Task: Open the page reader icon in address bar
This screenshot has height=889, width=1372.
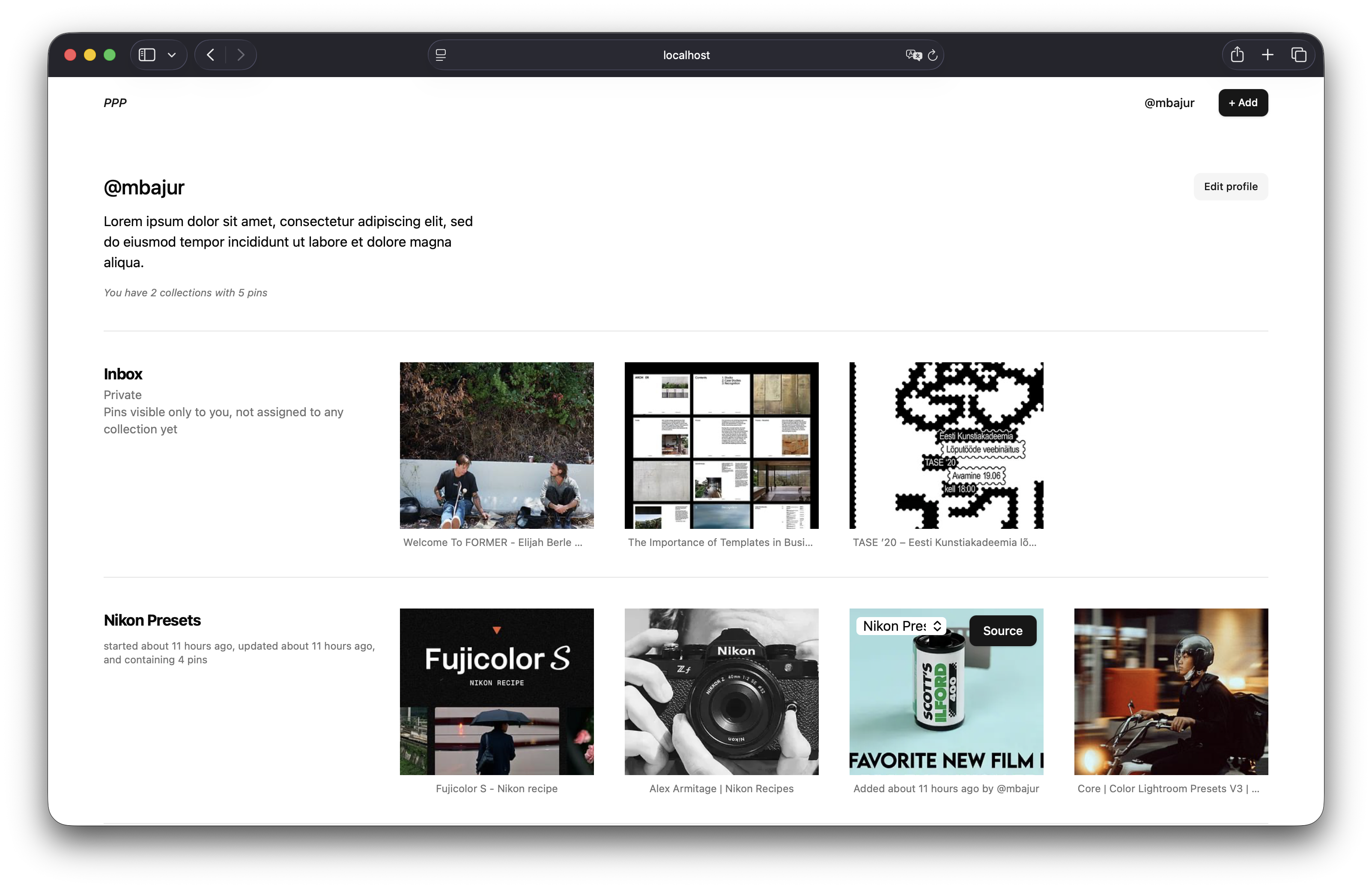Action: 441,55
